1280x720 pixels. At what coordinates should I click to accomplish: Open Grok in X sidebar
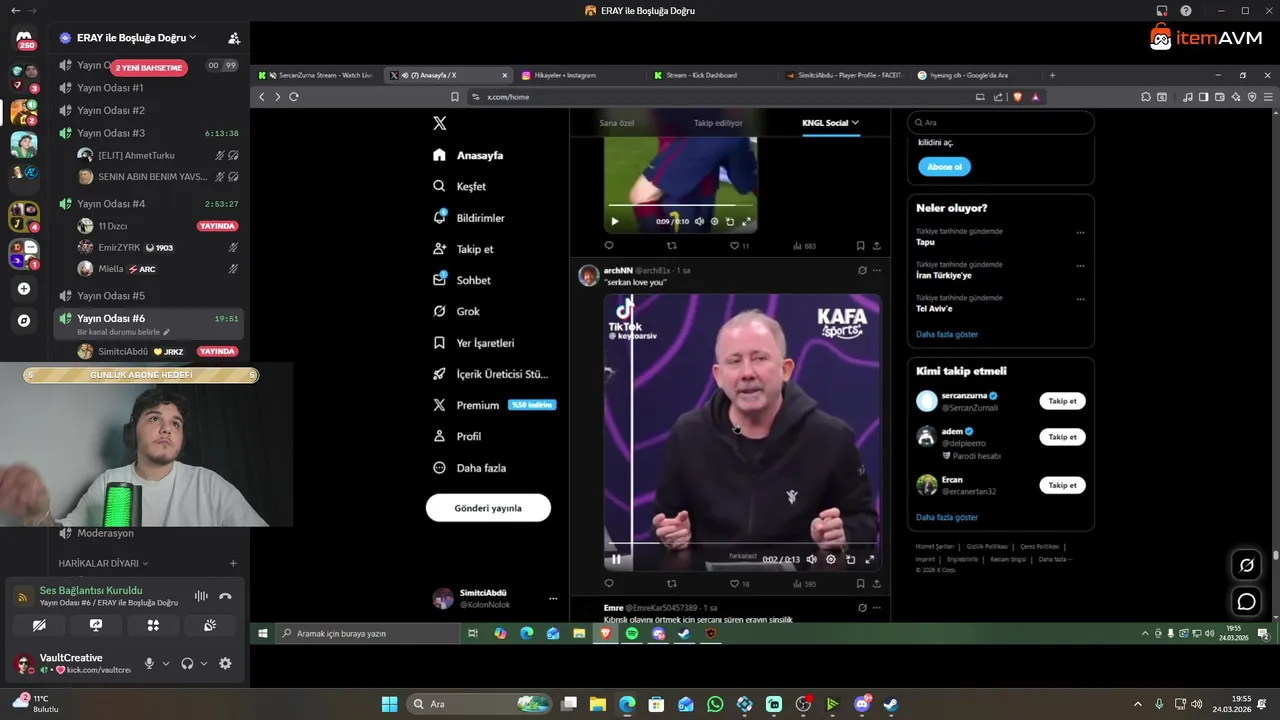point(456,311)
